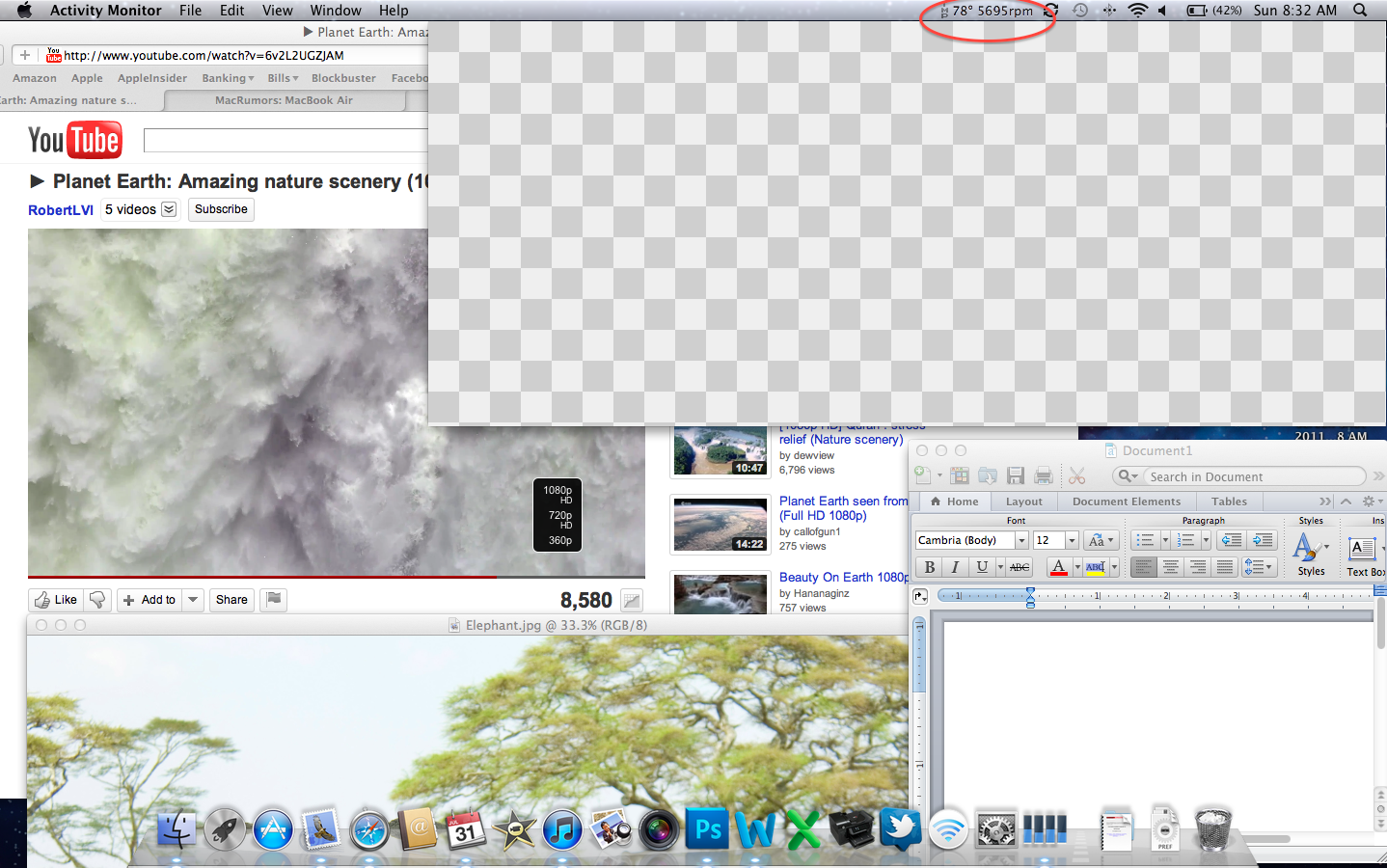Open the highlight color dropdown arrow
Viewport: 1387px width, 868px height.
1114,567
